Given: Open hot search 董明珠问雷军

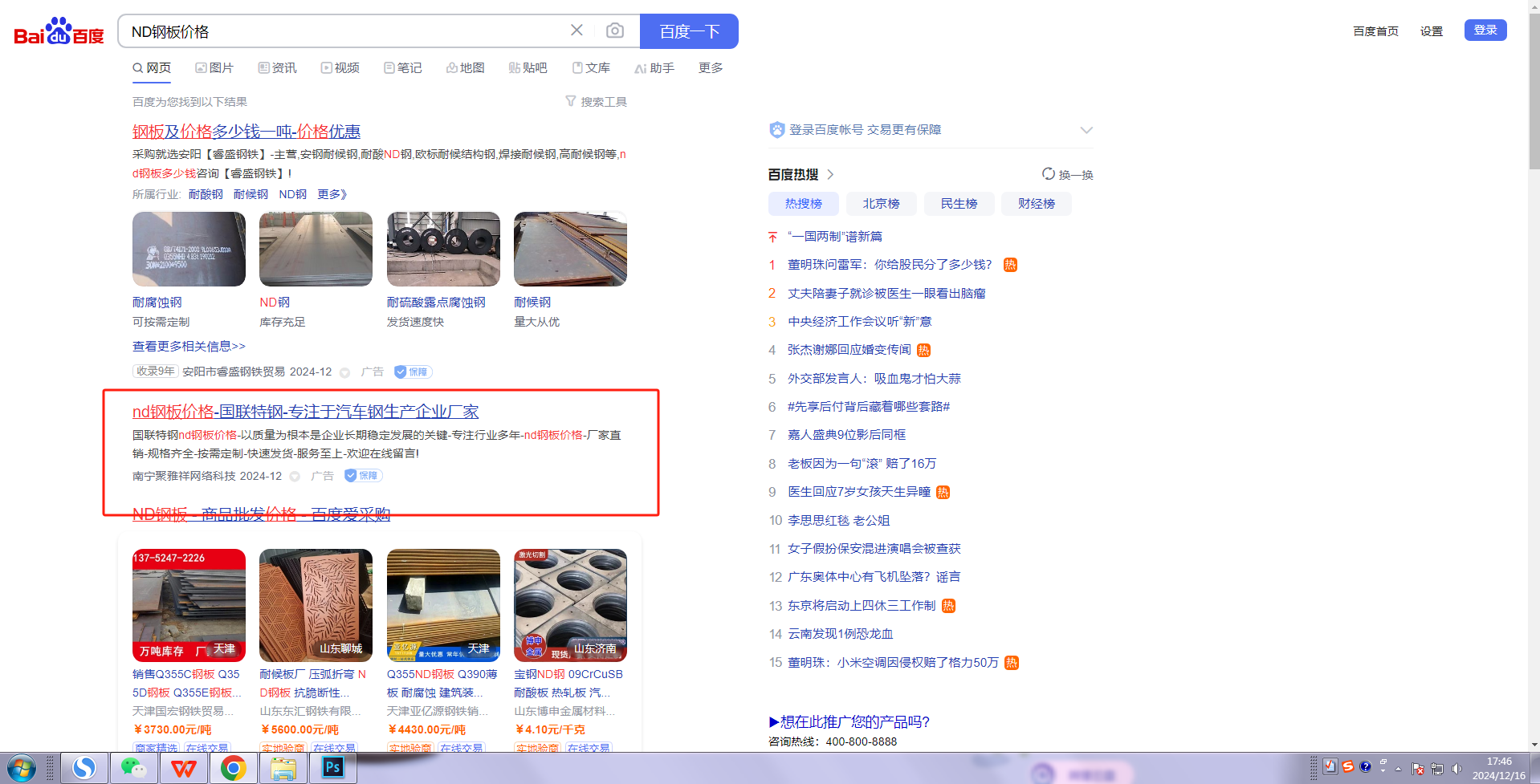Looking at the screenshot, I should [x=890, y=265].
